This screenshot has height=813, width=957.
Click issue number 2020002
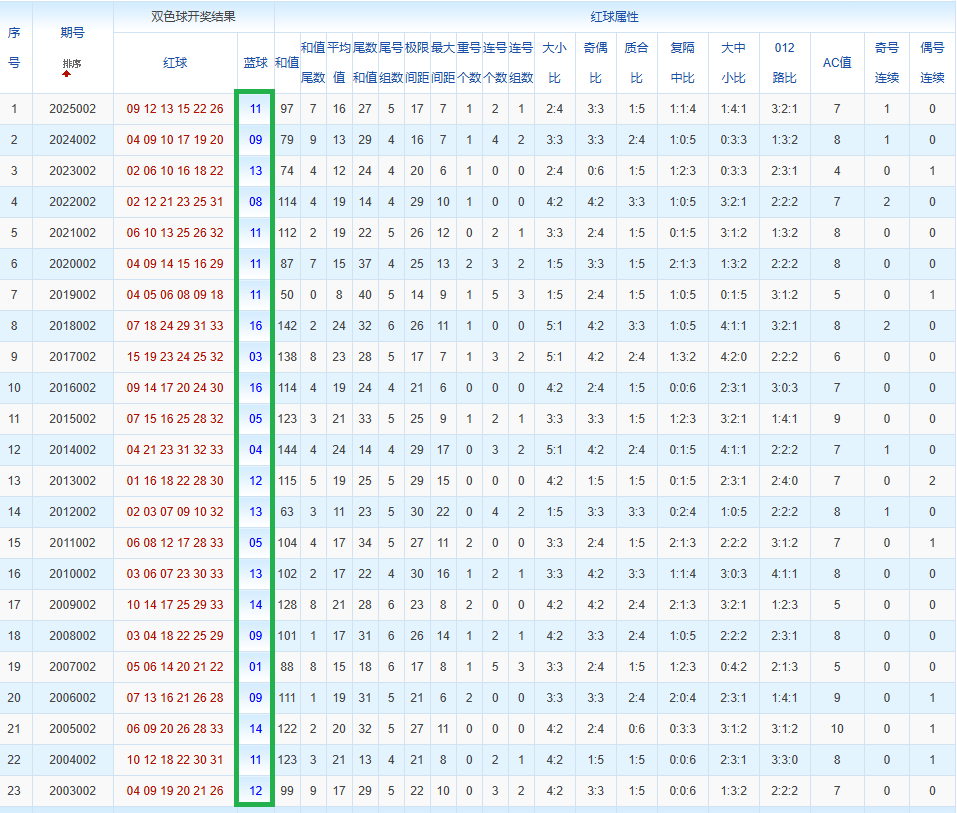point(73,264)
